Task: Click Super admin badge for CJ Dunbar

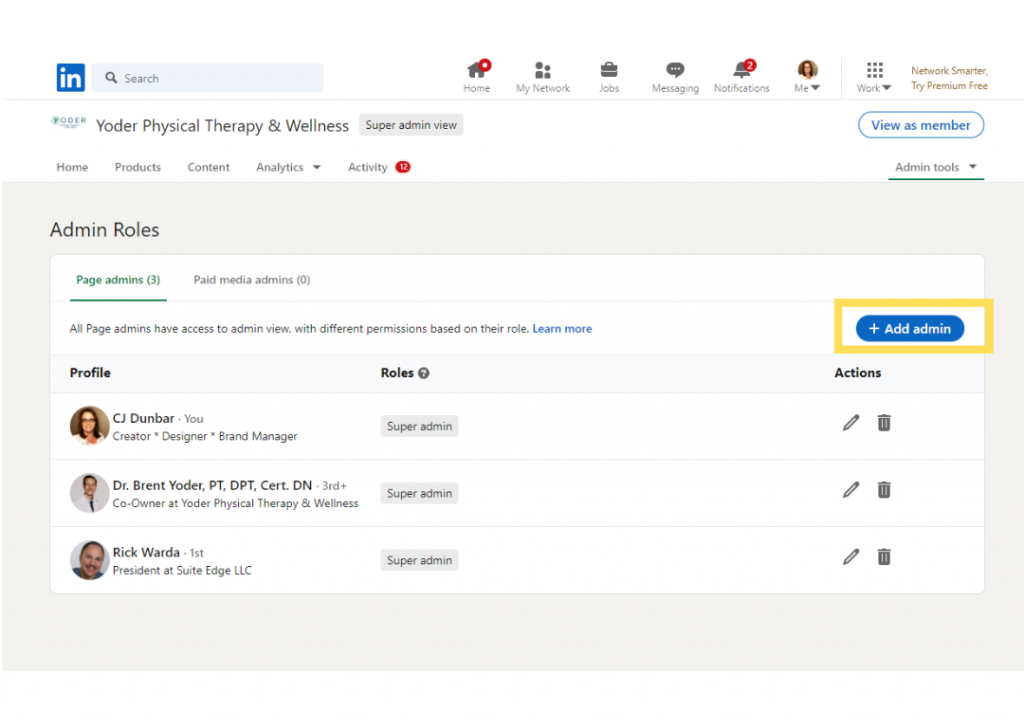Action: [x=419, y=426]
